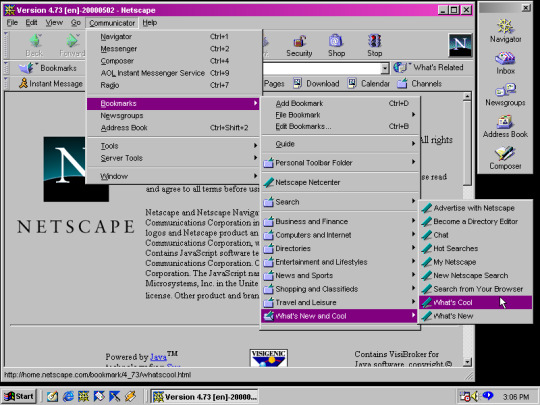
Task: Click the page scrollbar down arrow
Action: (467, 362)
